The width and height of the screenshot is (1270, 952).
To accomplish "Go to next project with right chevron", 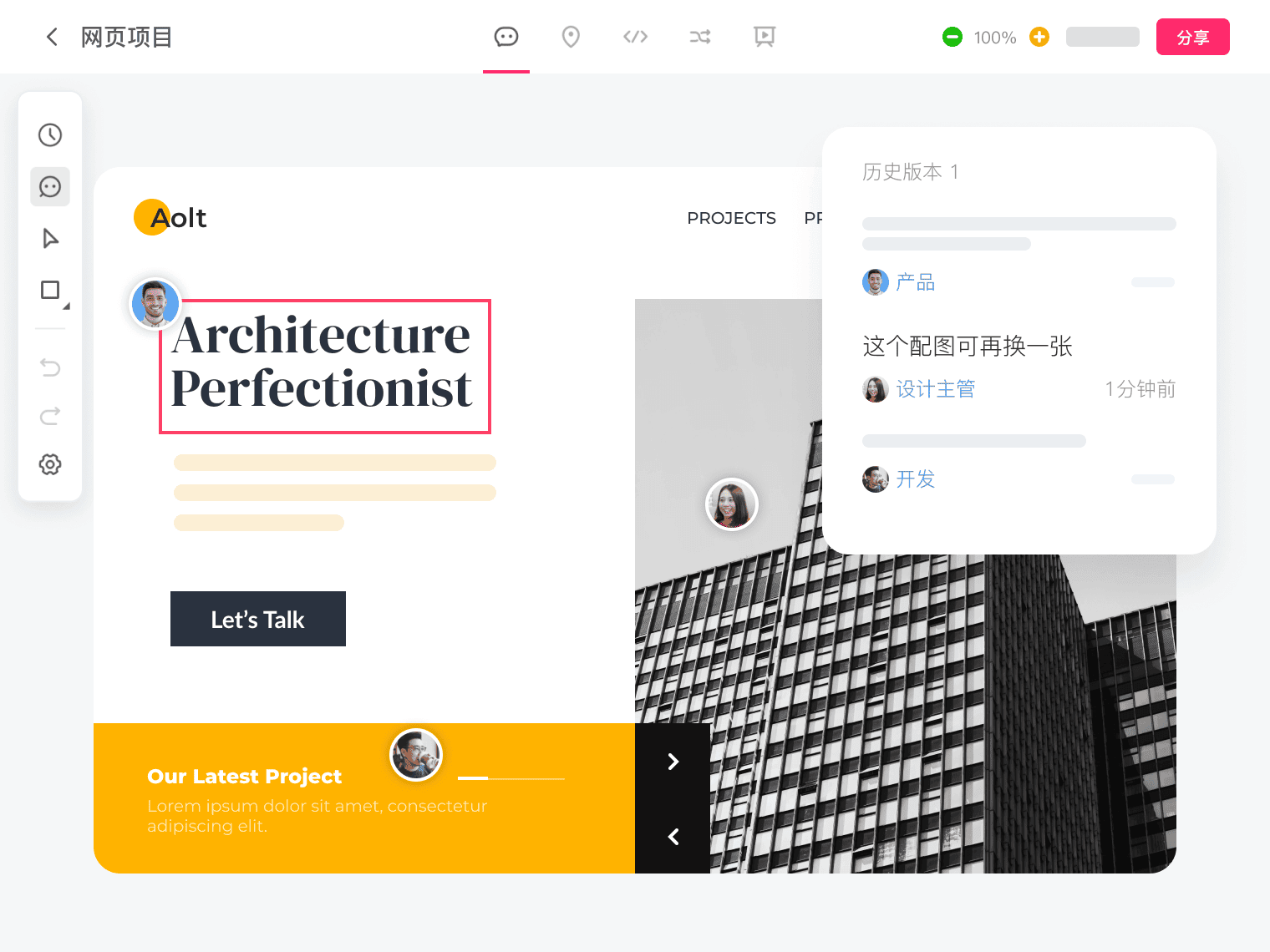I will (673, 762).
